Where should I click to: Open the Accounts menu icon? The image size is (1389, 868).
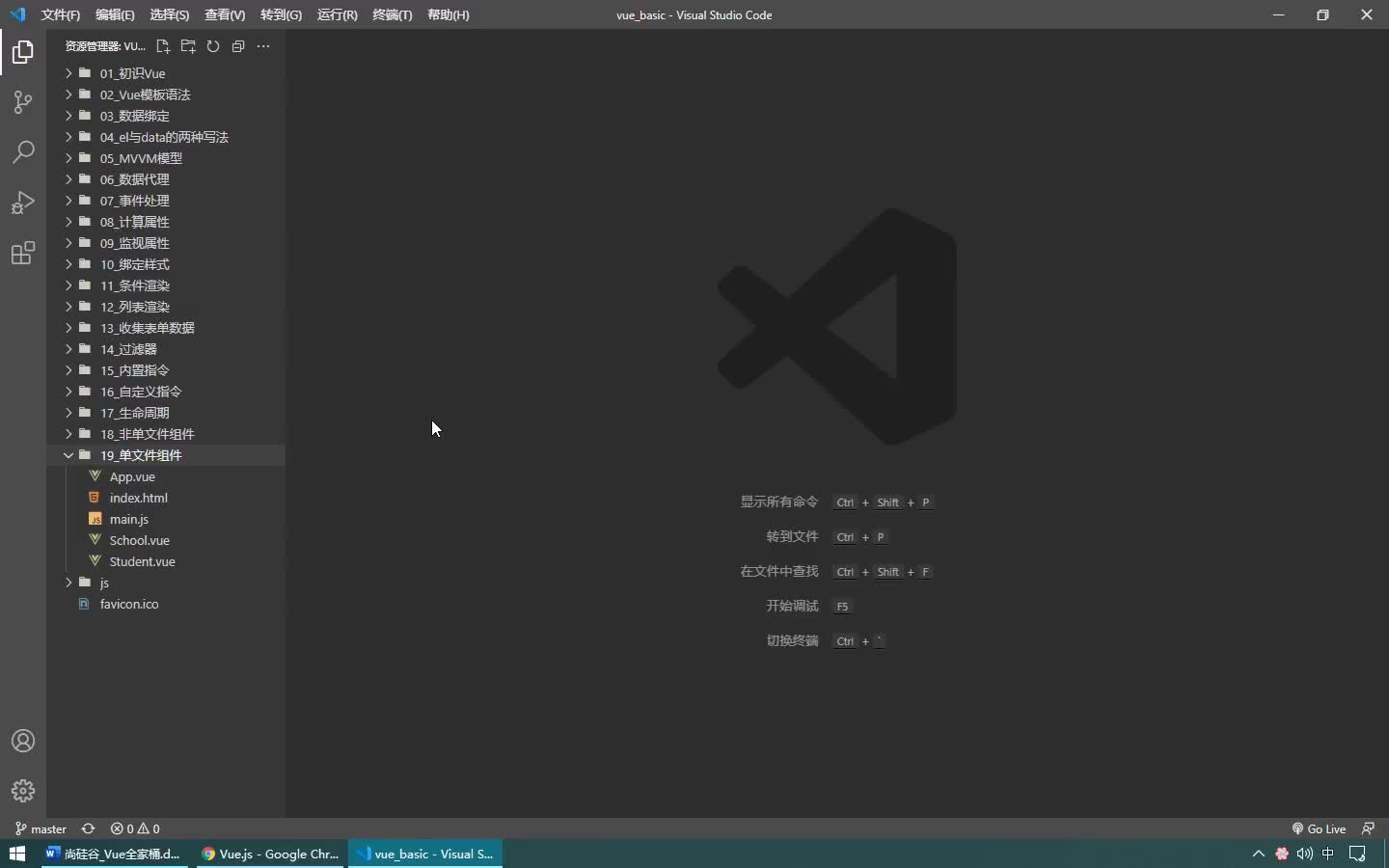(x=23, y=741)
